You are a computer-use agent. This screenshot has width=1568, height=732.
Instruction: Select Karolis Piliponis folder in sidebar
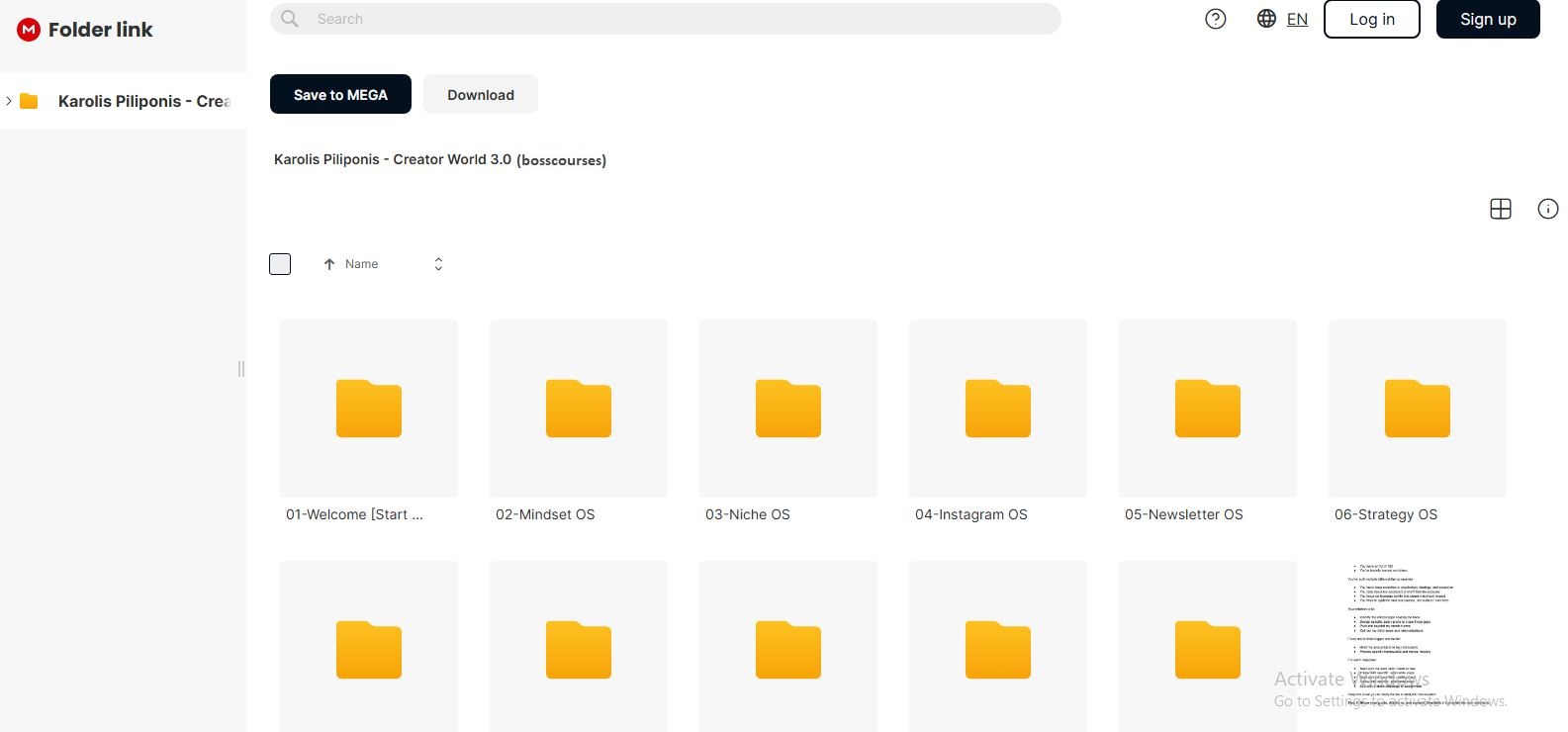[142, 101]
